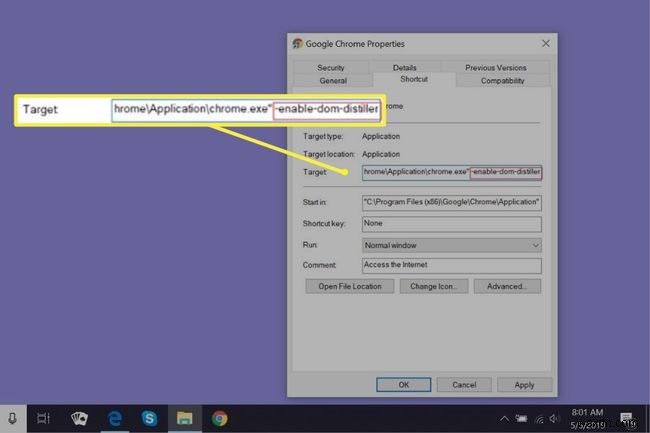Close the Google Chrome Properties dialog
650x433 pixels.
(546, 44)
